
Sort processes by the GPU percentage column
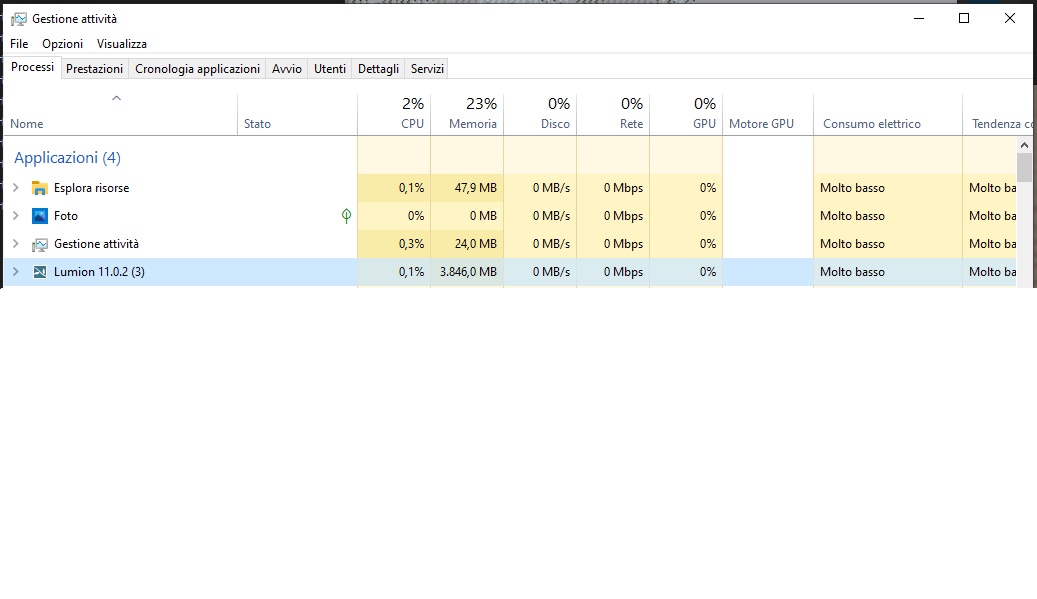tap(686, 115)
